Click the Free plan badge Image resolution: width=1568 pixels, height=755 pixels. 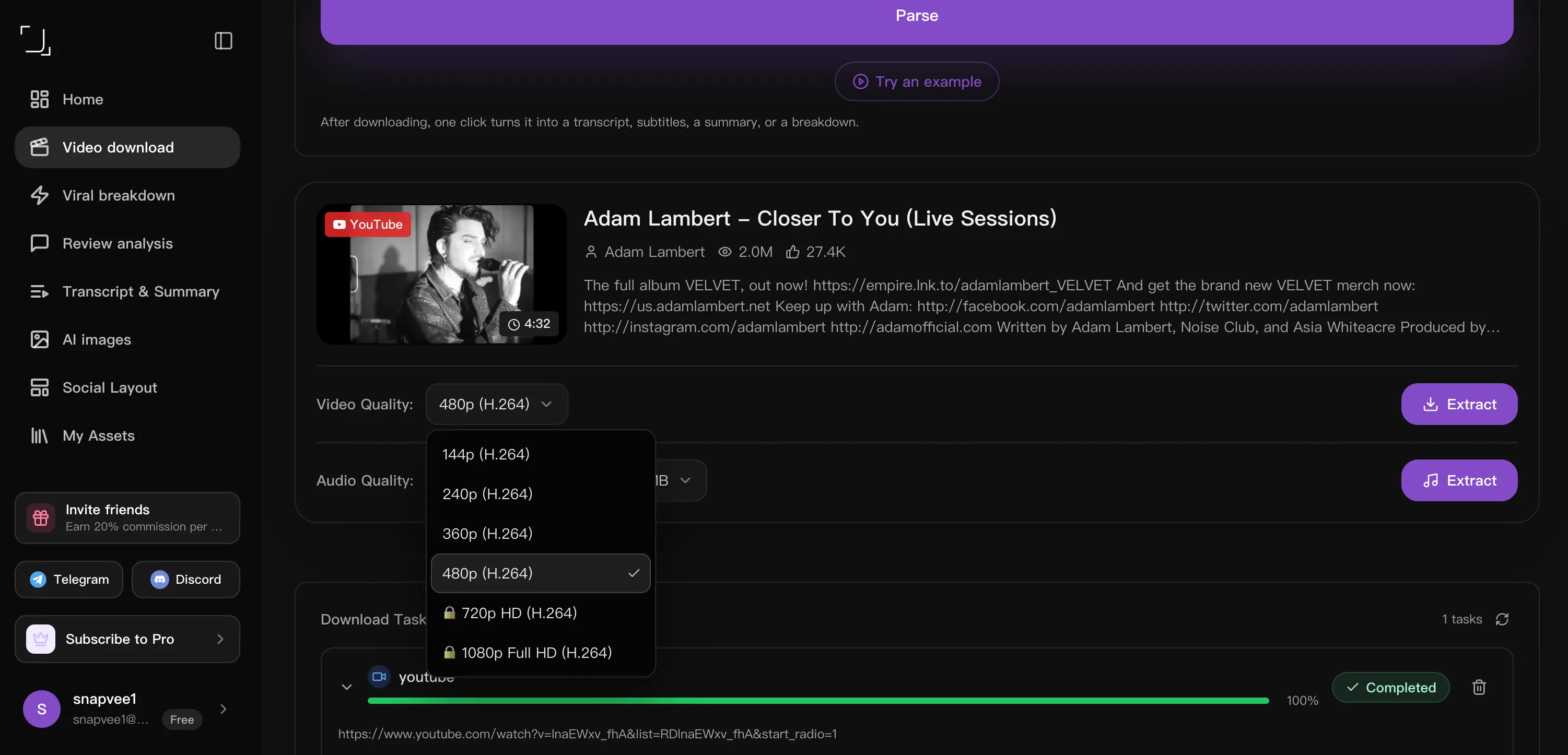click(182, 719)
